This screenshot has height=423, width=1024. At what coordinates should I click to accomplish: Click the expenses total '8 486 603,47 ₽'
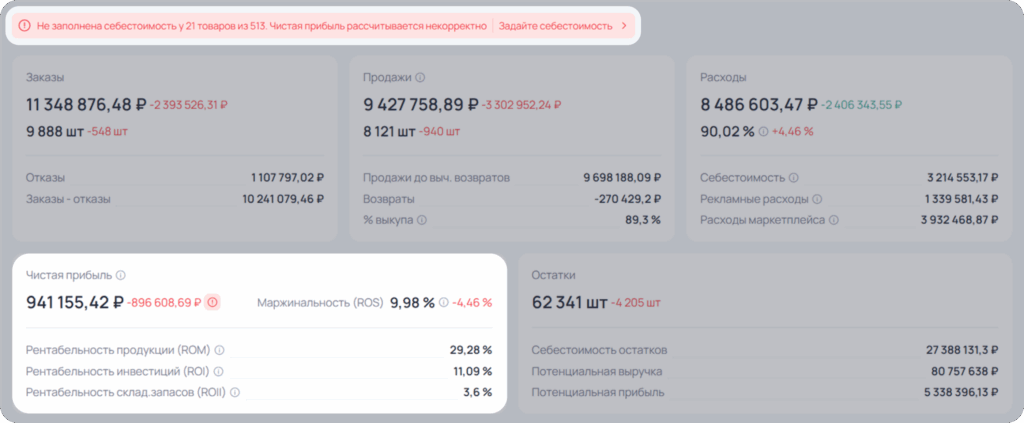pyautogui.click(x=759, y=104)
